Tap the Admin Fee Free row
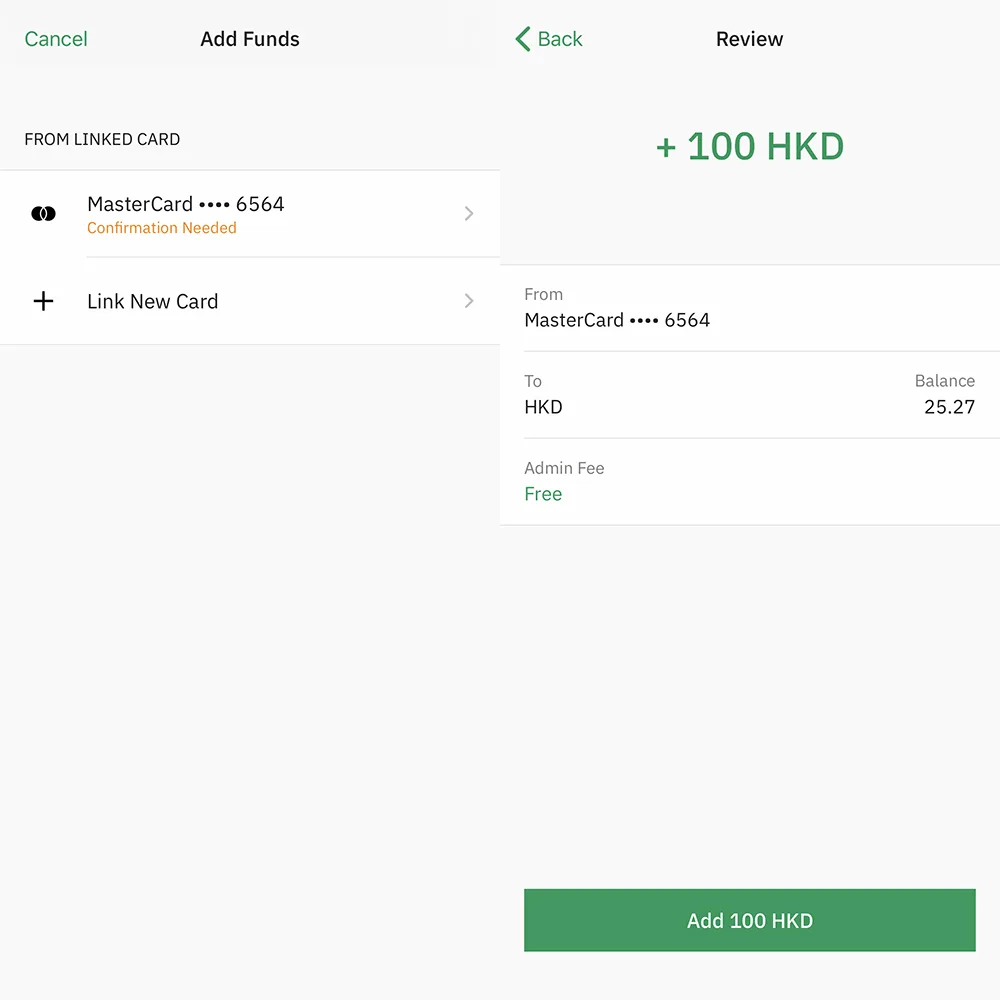 750,482
